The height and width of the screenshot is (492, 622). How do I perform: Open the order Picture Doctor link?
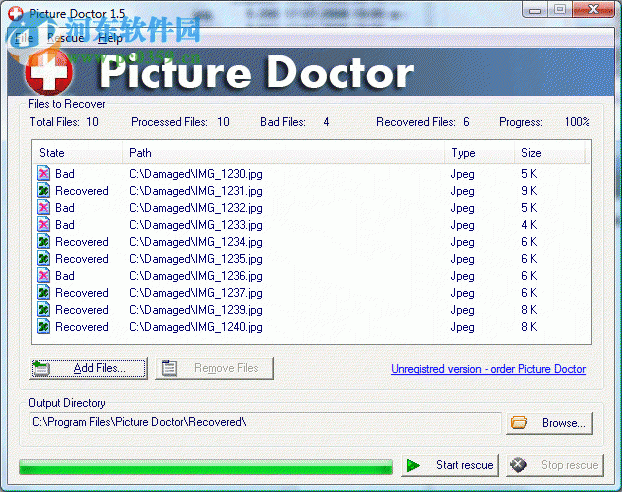click(488, 369)
